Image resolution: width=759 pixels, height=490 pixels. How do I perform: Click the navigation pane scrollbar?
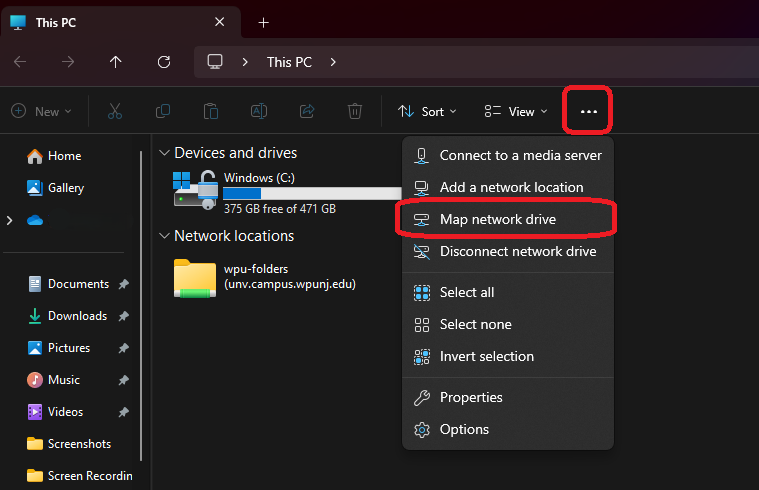141,306
